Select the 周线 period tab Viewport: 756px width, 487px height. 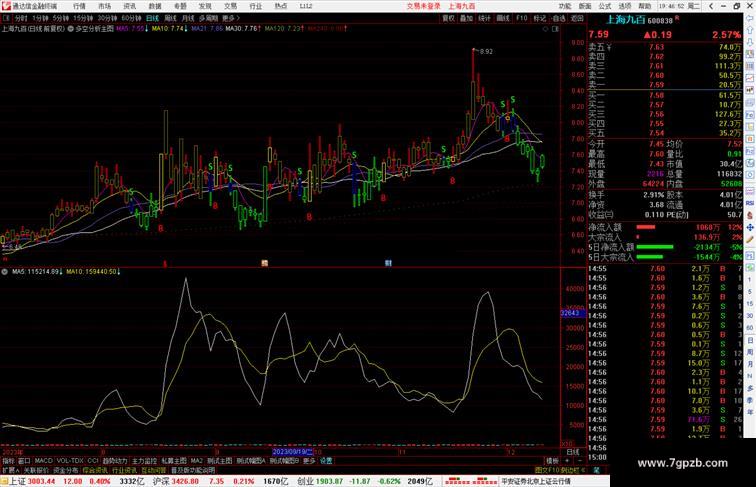(170, 18)
